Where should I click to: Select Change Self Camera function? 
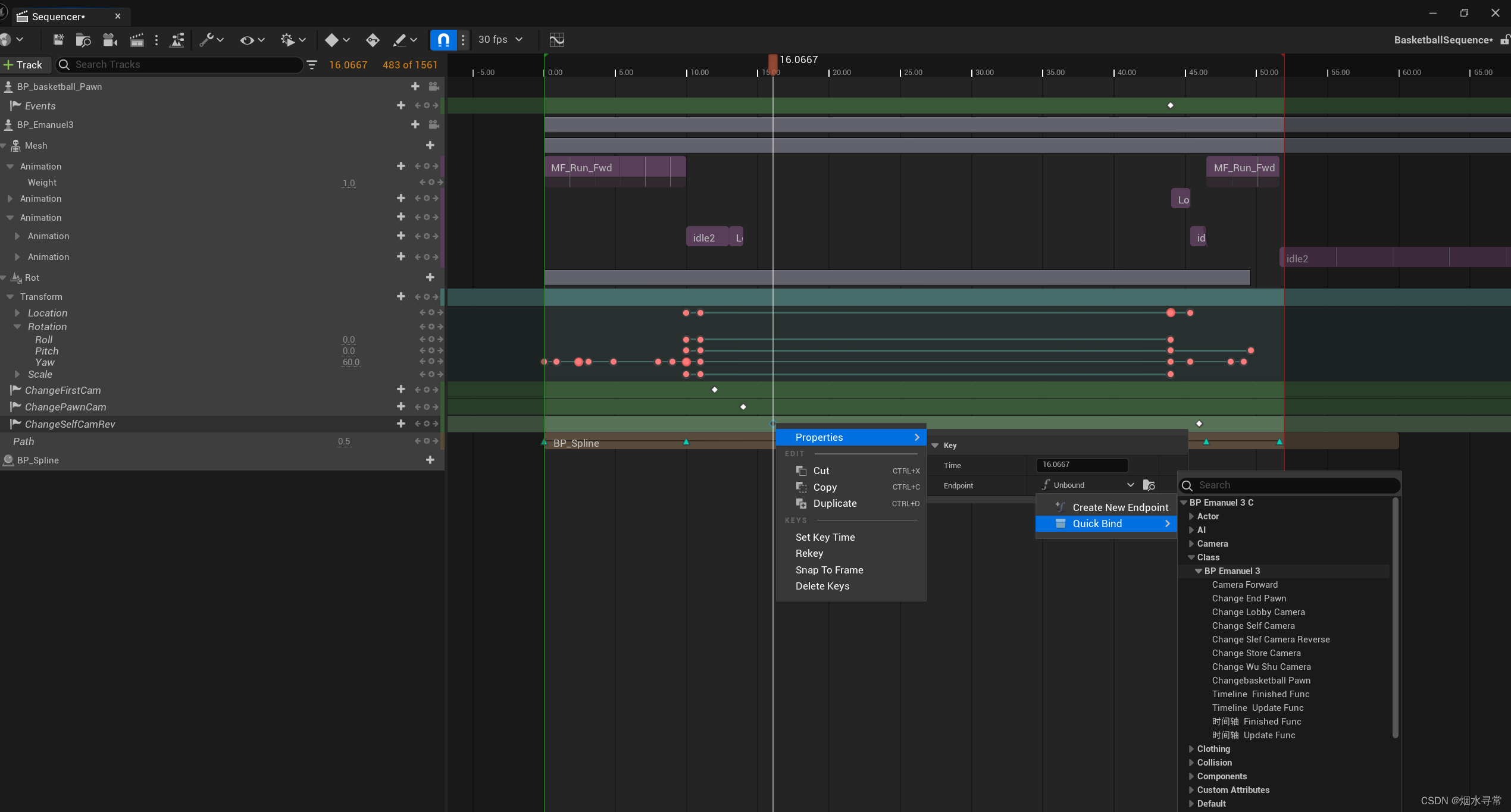(x=1253, y=626)
